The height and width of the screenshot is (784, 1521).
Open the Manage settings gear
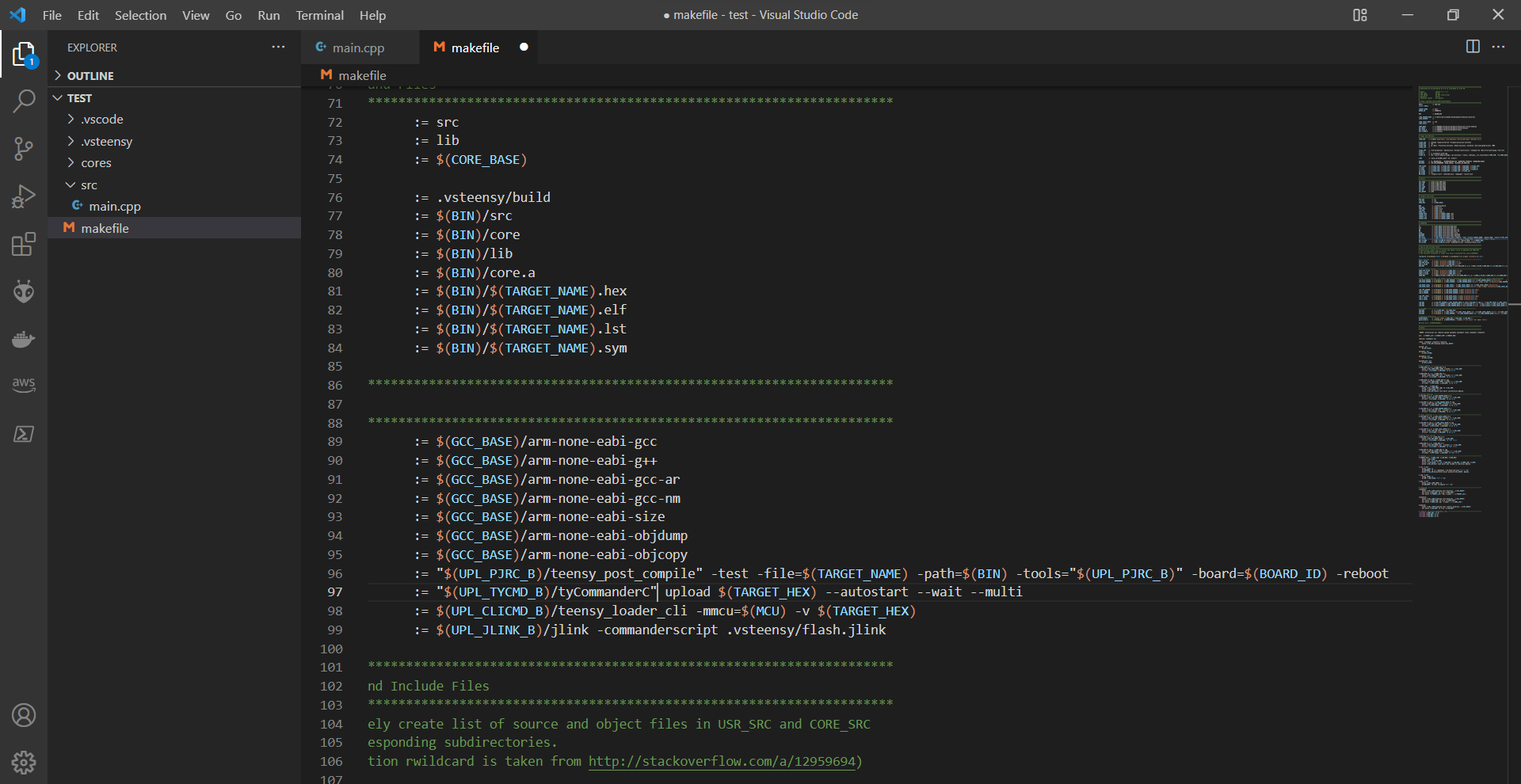pyautogui.click(x=24, y=762)
